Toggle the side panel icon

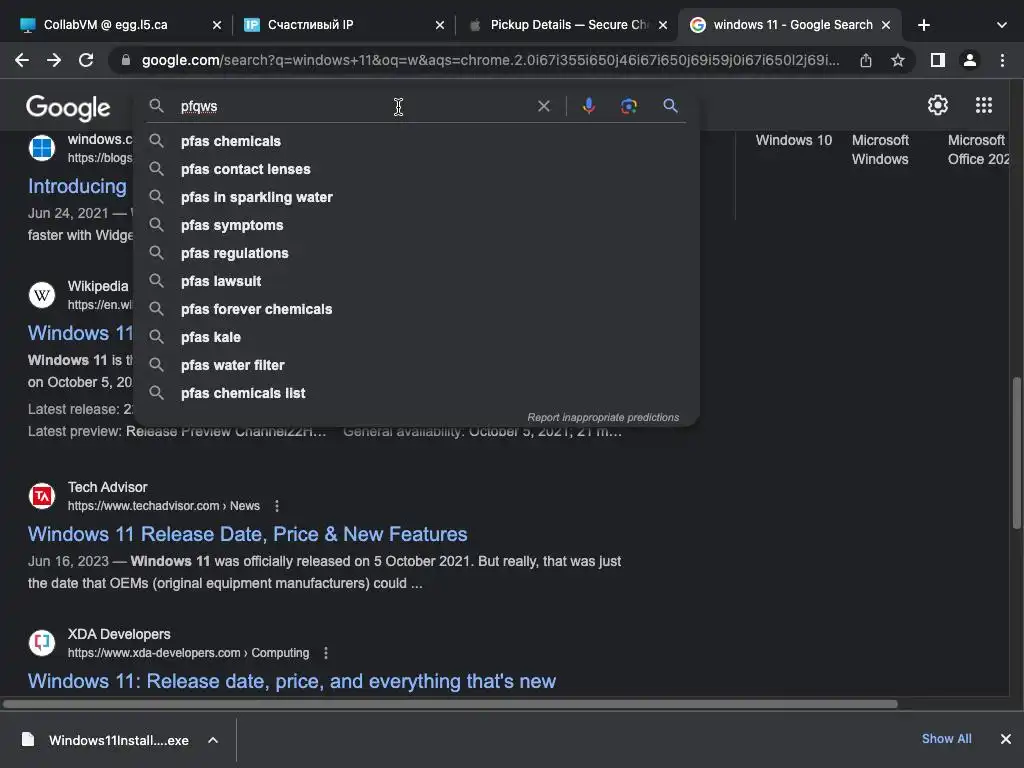(938, 60)
